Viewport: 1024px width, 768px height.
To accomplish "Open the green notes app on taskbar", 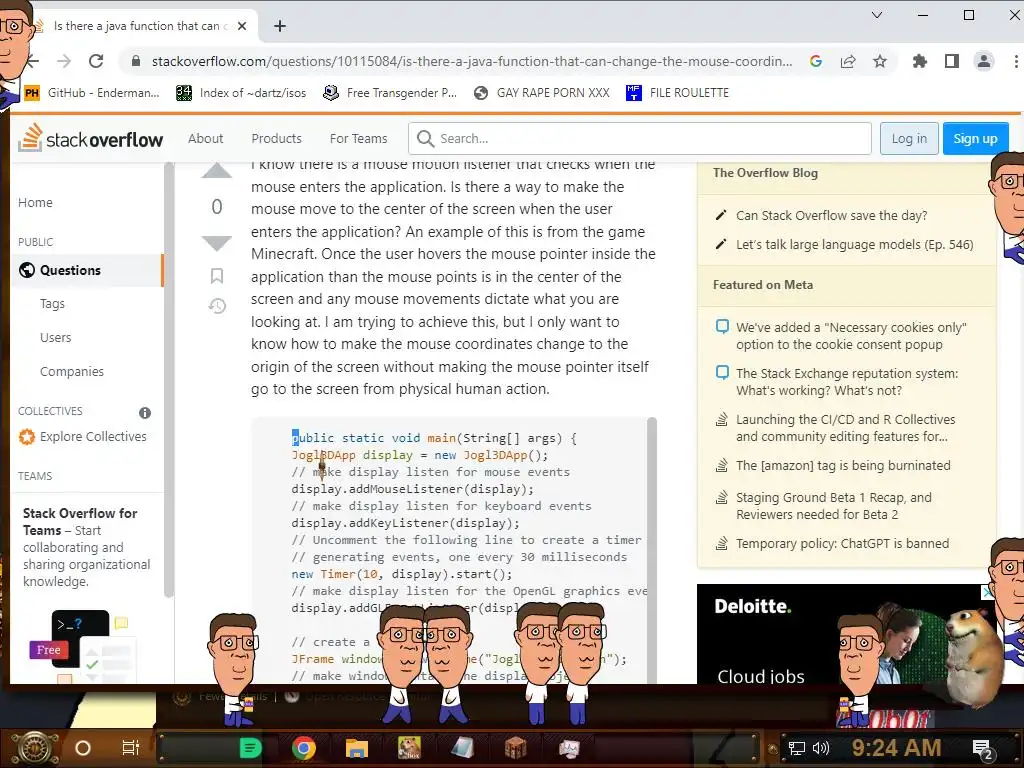I will (x=250, y=748).
